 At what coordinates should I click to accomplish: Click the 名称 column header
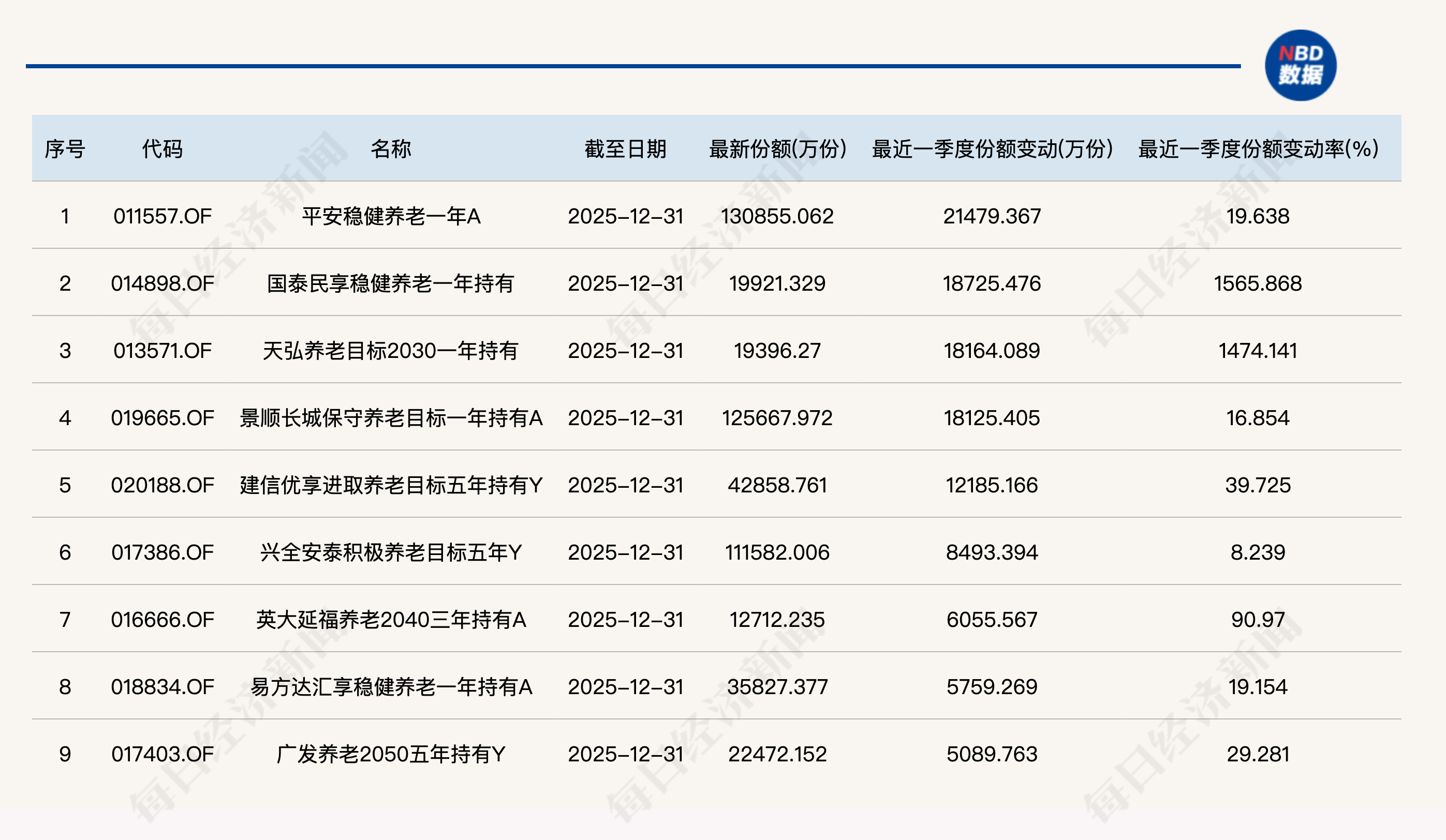(391, 149)
